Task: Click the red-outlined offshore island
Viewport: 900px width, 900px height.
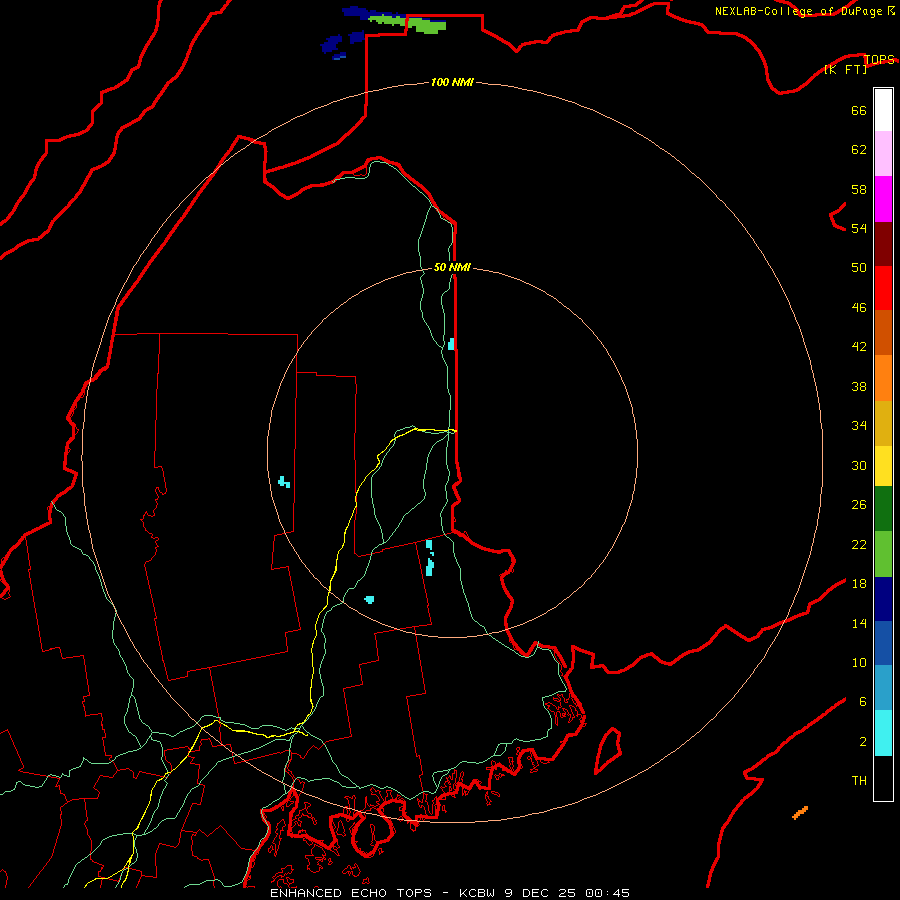Action: (x=608, y=750)
